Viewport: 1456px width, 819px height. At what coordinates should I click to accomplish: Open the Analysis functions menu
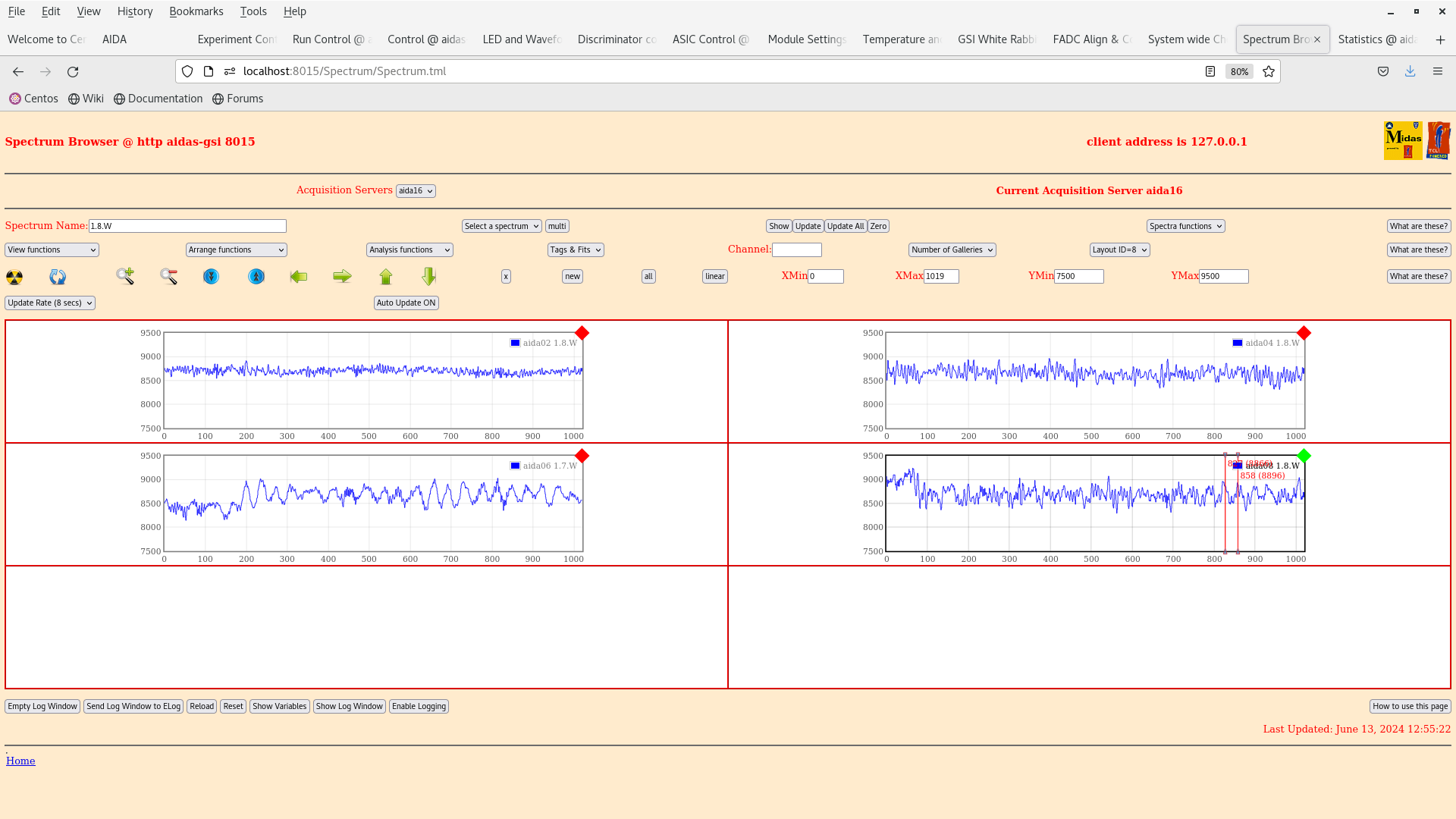pyautogui.click(x=409, y=249)
